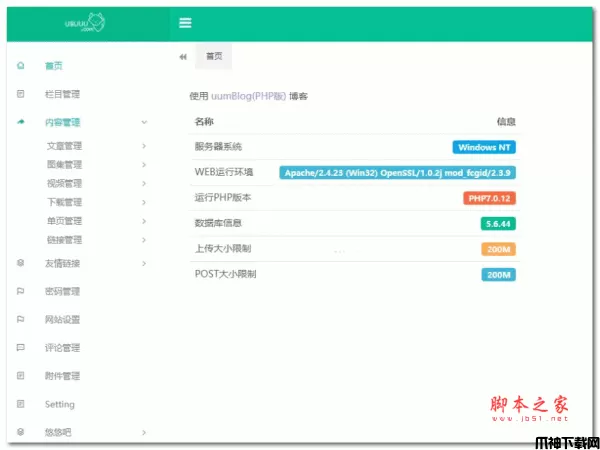The width and height of the screenshot is (600, 450).
Task: Expand the 文章管理 submenu arrow
Action: click(144, 146)
